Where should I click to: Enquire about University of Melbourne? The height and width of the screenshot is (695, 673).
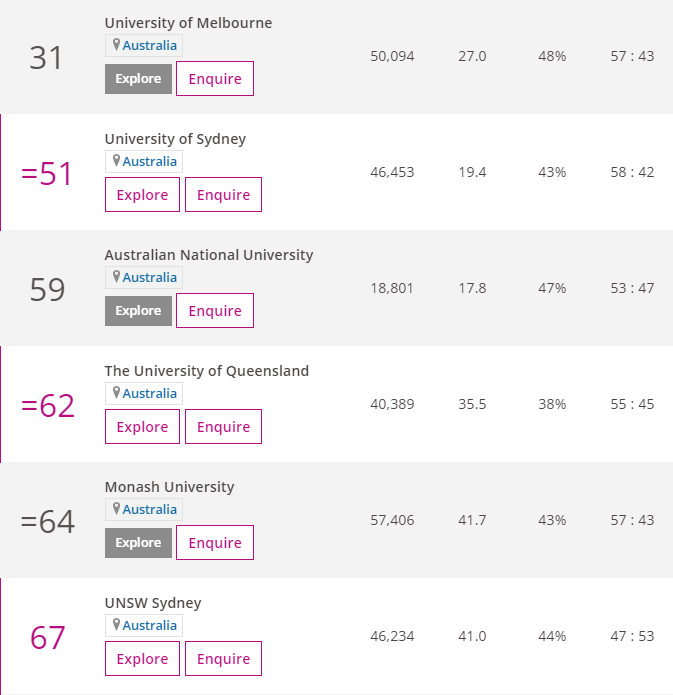tap(215, 78)
